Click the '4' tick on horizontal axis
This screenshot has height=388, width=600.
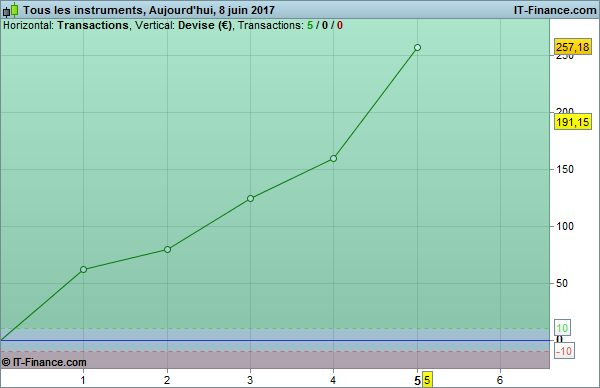[333, 380]
